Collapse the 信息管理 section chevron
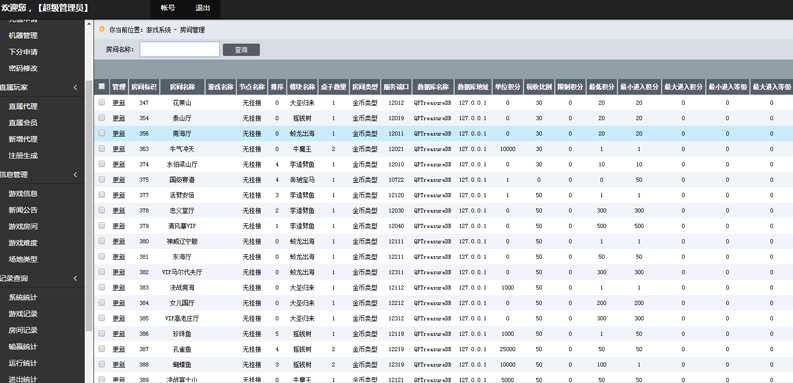Screen dimensions: 793x383 pos(75,175)
